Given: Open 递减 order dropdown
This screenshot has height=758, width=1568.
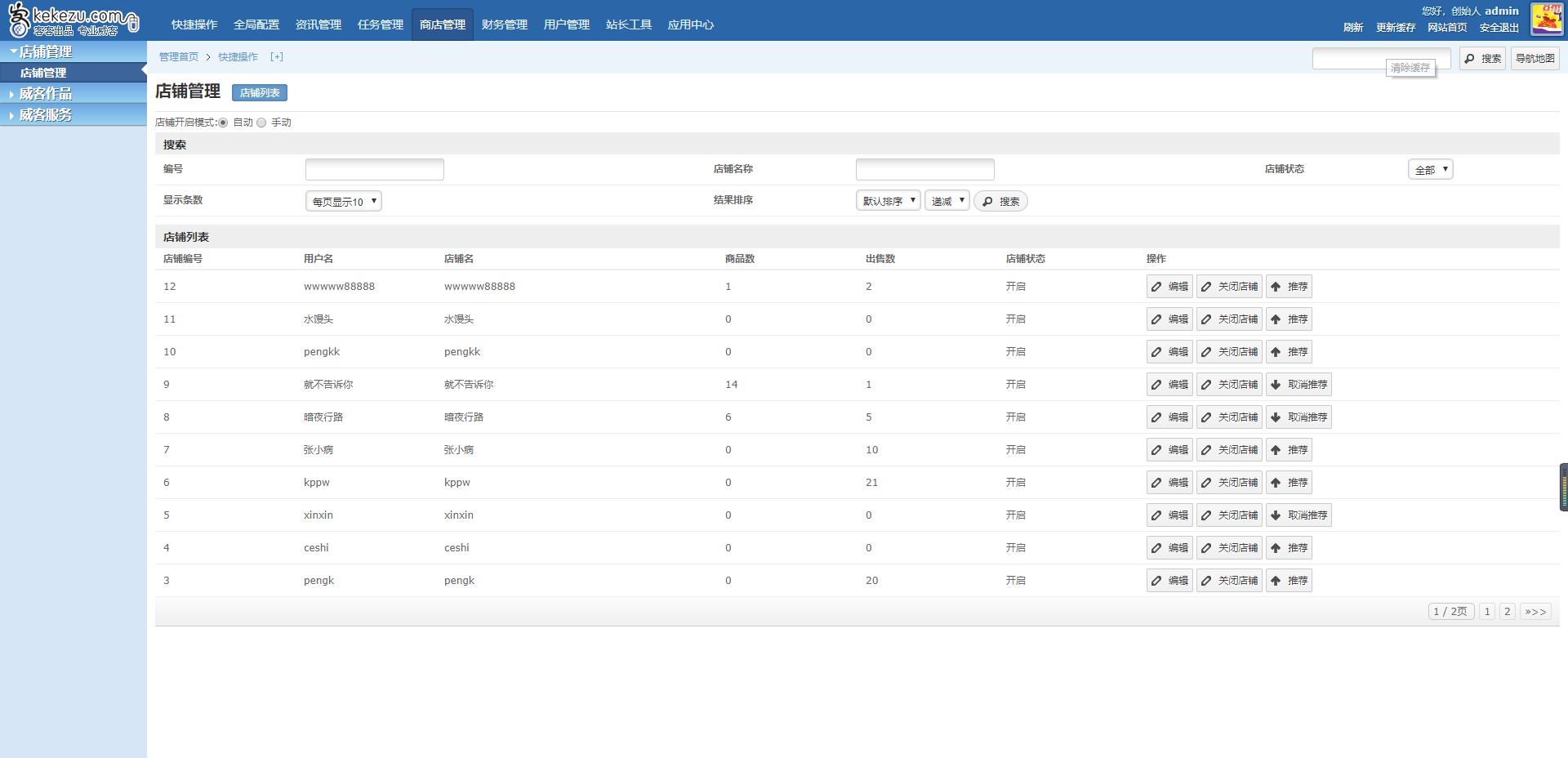Looking at the screenshot, I should 947,201.
